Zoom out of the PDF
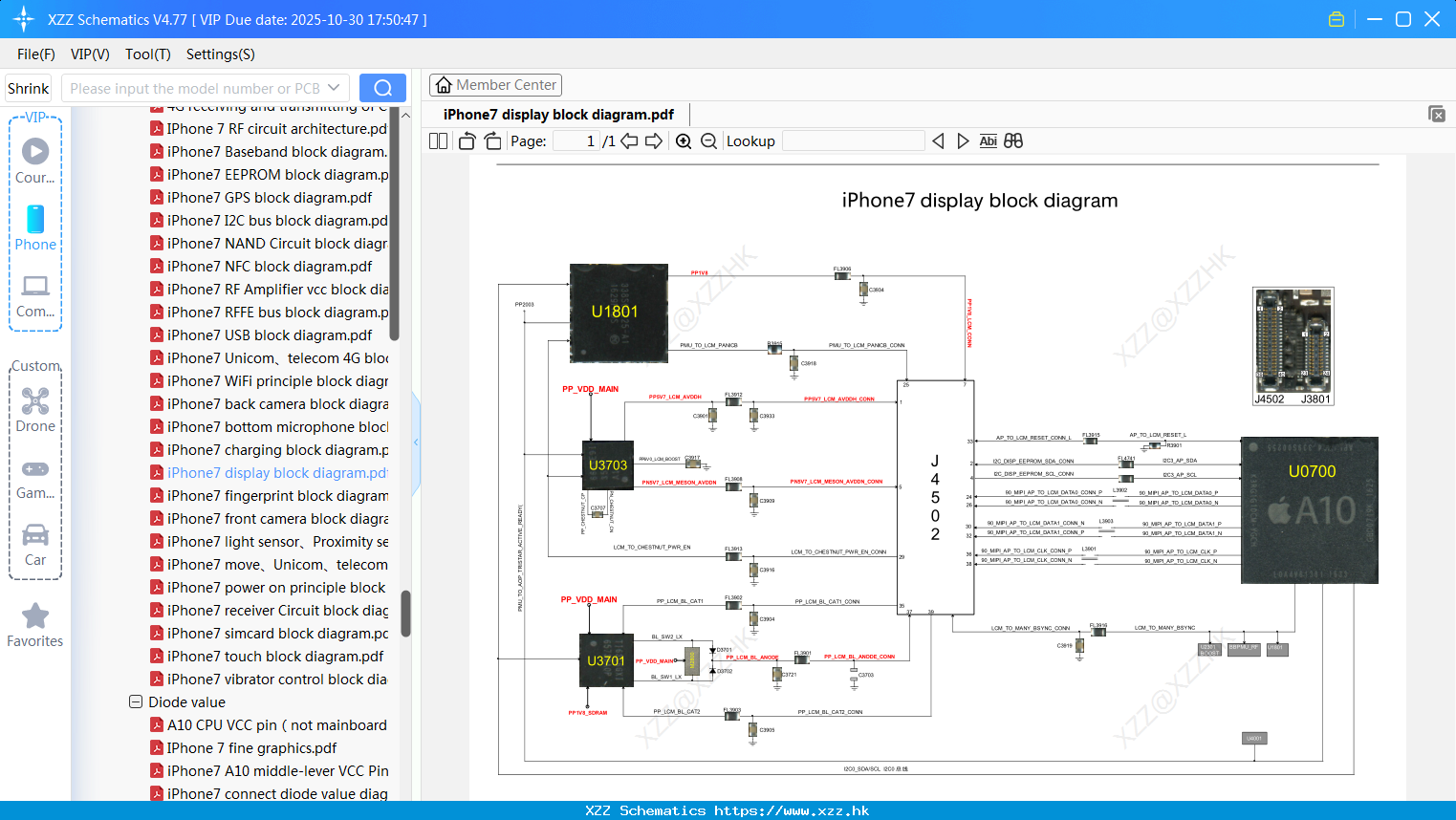Image resolution: width=1456 pixels, height=820 pixels. [x=708, y=141]
